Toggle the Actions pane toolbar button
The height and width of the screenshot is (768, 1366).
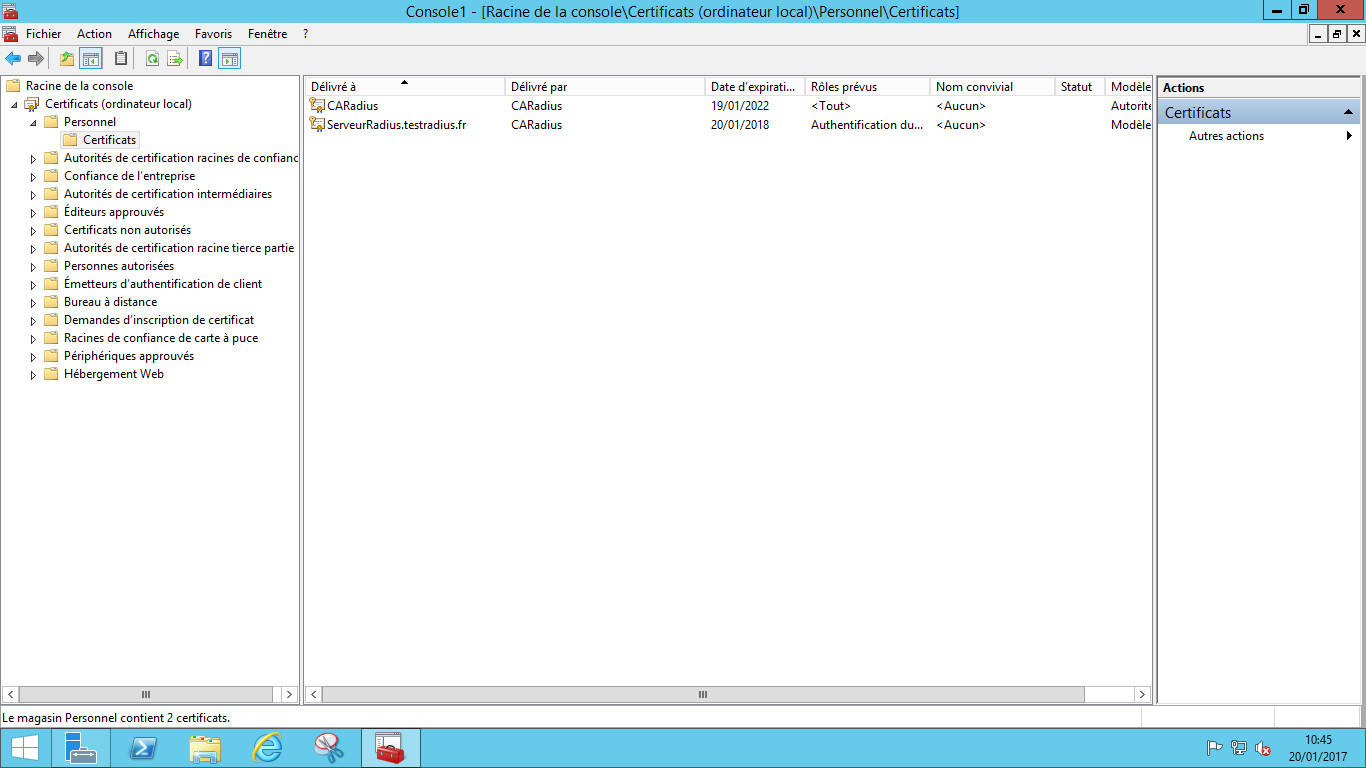pos(230,59)
